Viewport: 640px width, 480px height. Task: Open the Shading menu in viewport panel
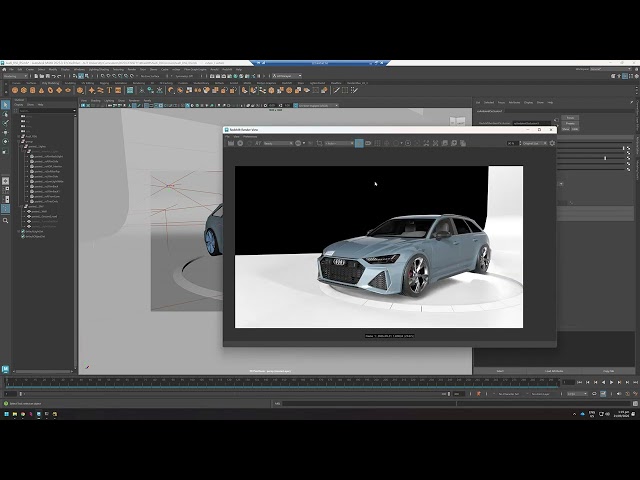96,100
